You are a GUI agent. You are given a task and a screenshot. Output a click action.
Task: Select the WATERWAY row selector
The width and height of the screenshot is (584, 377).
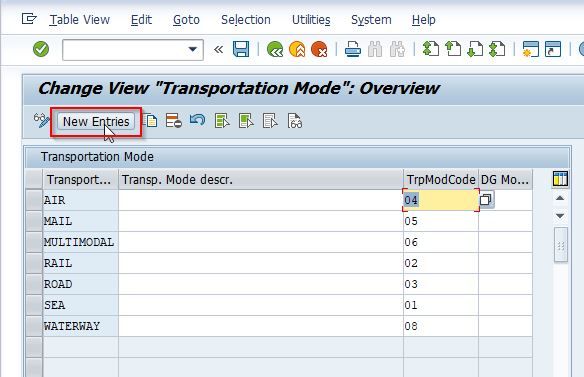[34, 326]
